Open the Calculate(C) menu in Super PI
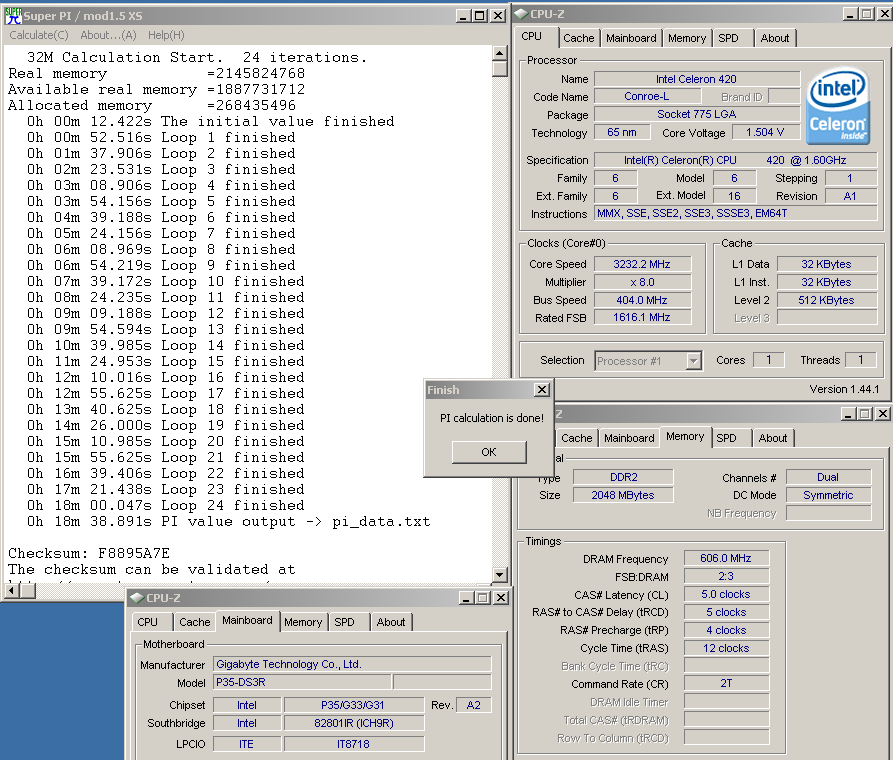The width and height of the screenshot is (893, 760). click(x=39, y=35)
